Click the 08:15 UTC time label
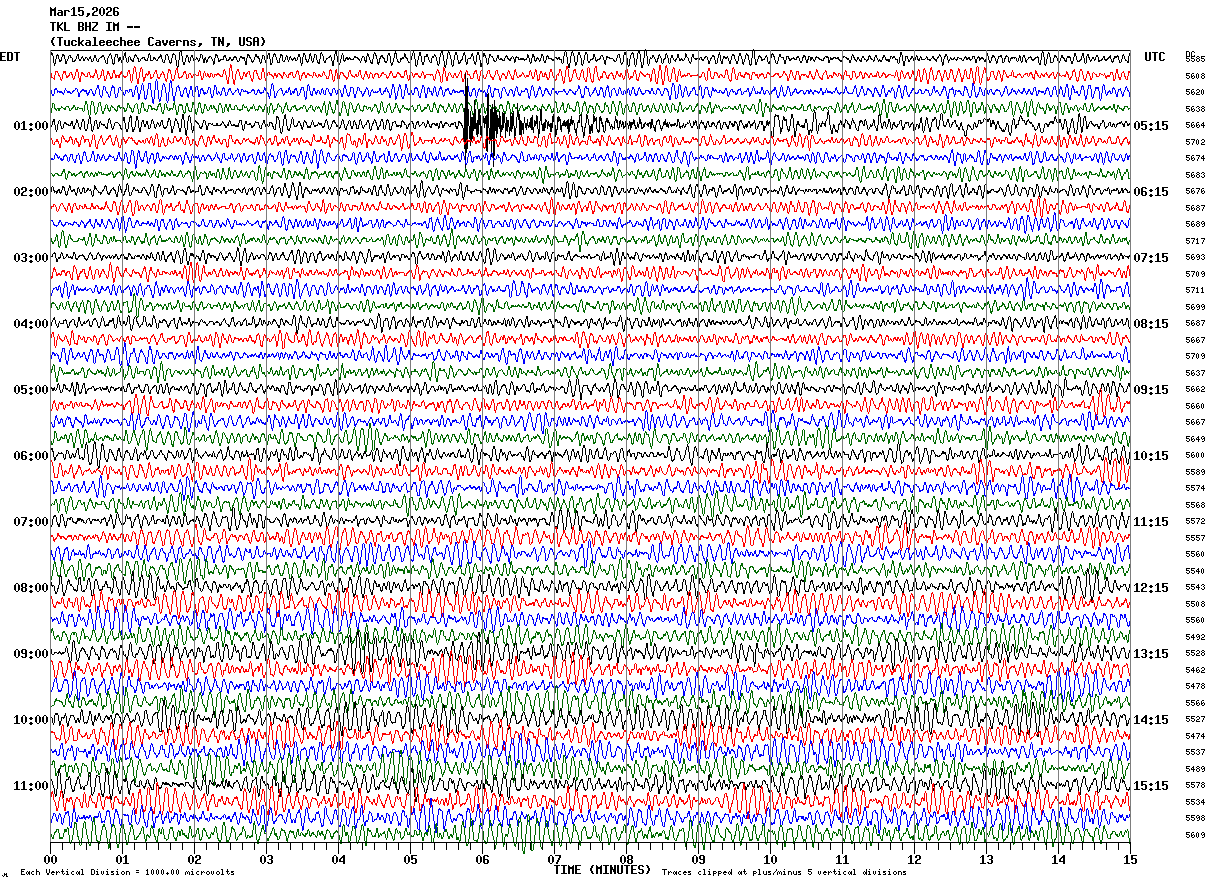The width and height of the screenshot is (1210, 886). point(1151,324)
